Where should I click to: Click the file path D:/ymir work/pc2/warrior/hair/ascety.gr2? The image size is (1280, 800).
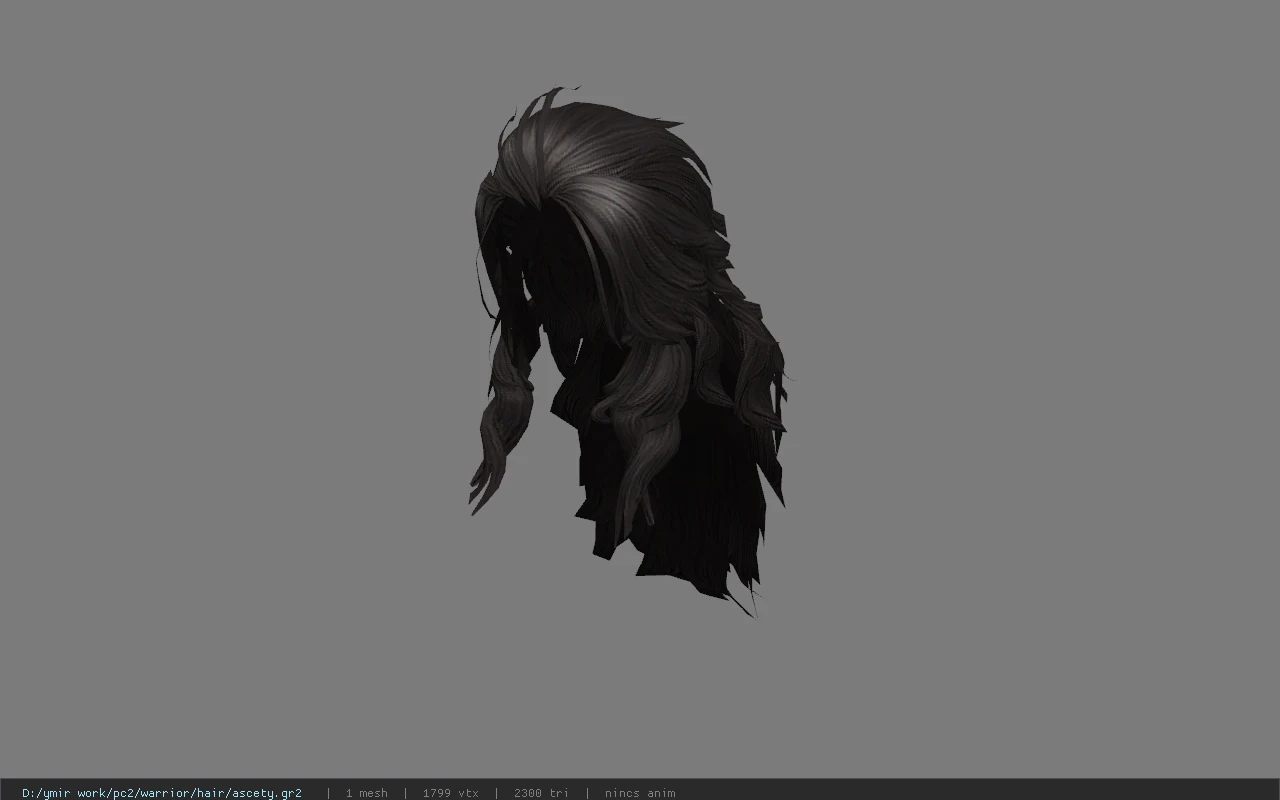(162, 793)
